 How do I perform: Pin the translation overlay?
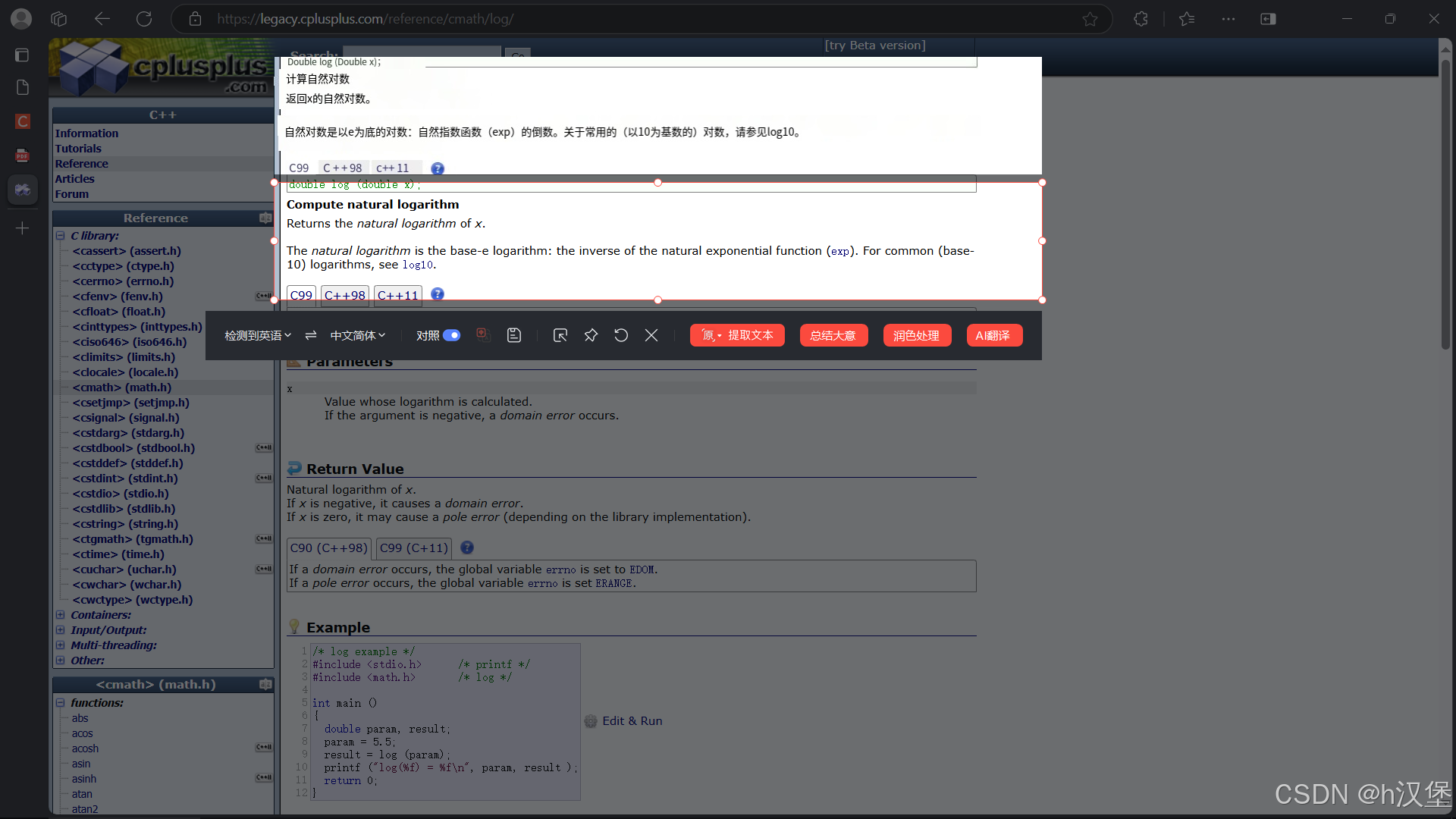pyautogui.click(x=591, y=335)
